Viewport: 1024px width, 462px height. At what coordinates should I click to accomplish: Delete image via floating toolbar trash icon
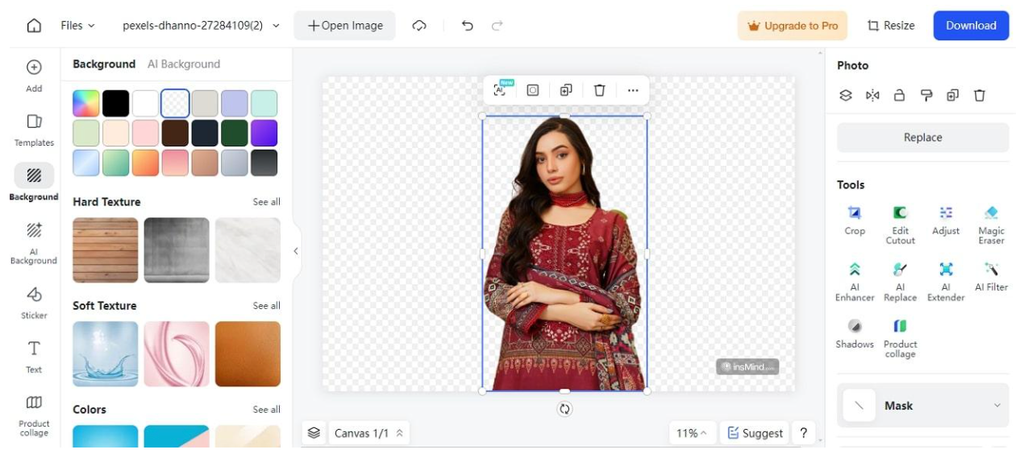click(600, 90)
